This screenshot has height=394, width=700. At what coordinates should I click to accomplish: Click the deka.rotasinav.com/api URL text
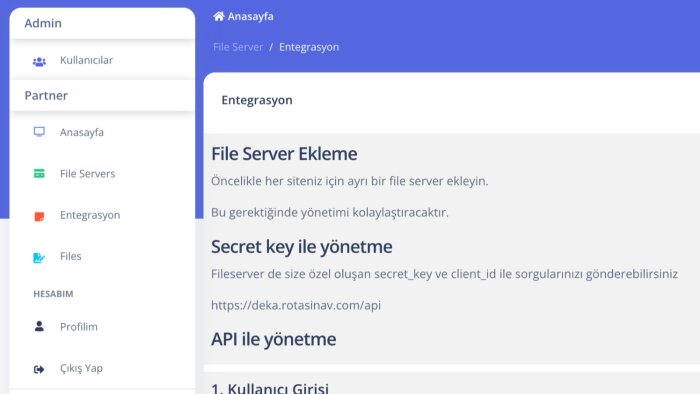coord(296,305)
